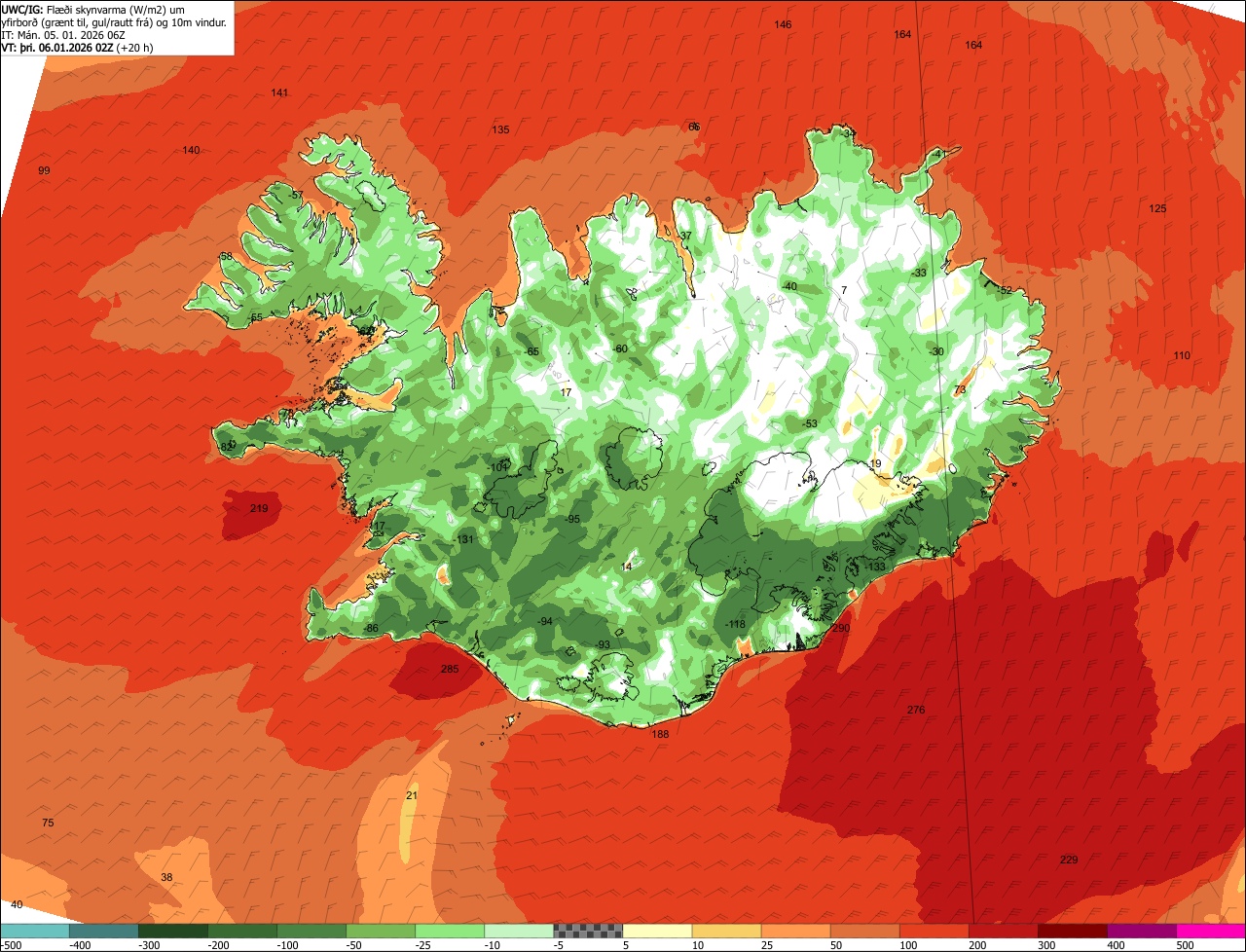Click the flux value -131 in western Iceland
The image size is (1246, 952).
(x=463, y=539)
